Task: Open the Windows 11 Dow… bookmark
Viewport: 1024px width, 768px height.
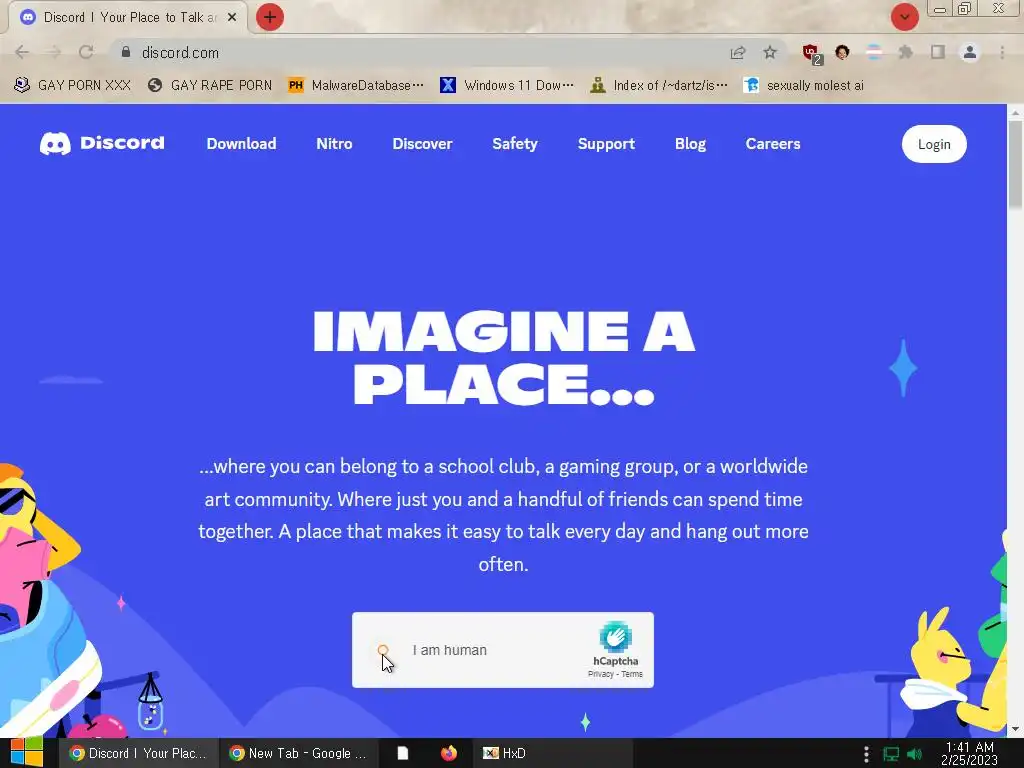Action: (507, 85)
